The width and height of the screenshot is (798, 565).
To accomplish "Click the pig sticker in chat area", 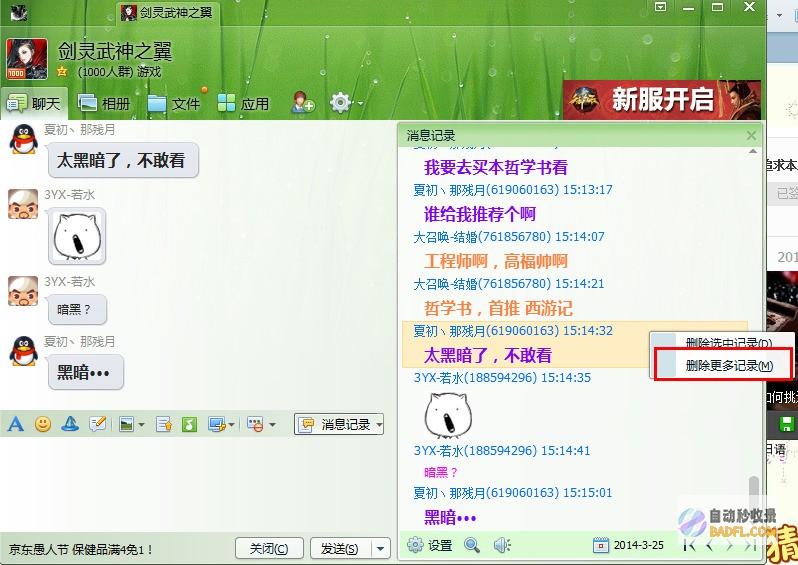I will pos(77,236).
